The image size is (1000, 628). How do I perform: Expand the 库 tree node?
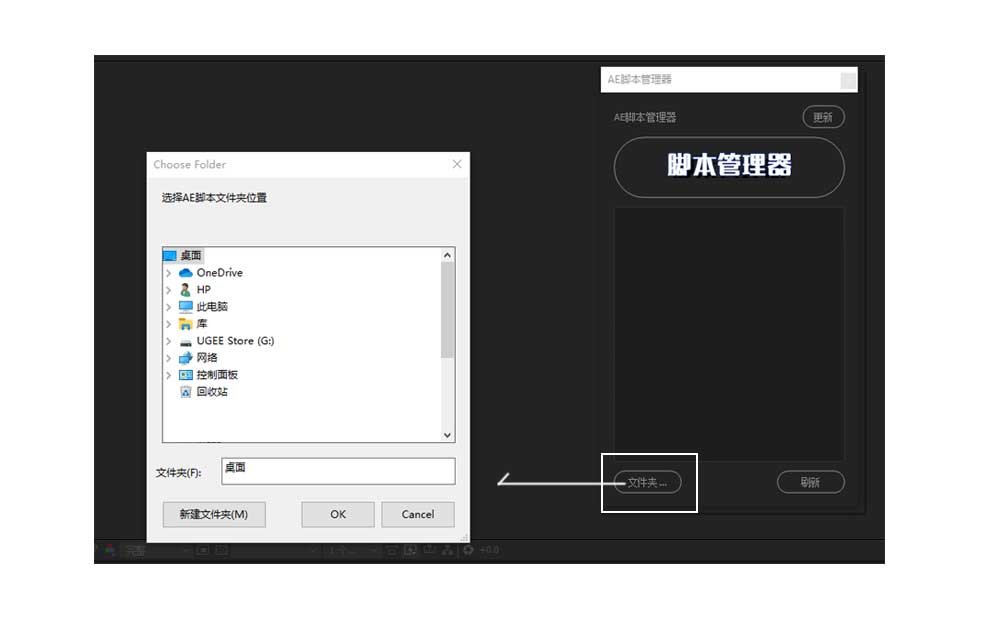[168, 324]
